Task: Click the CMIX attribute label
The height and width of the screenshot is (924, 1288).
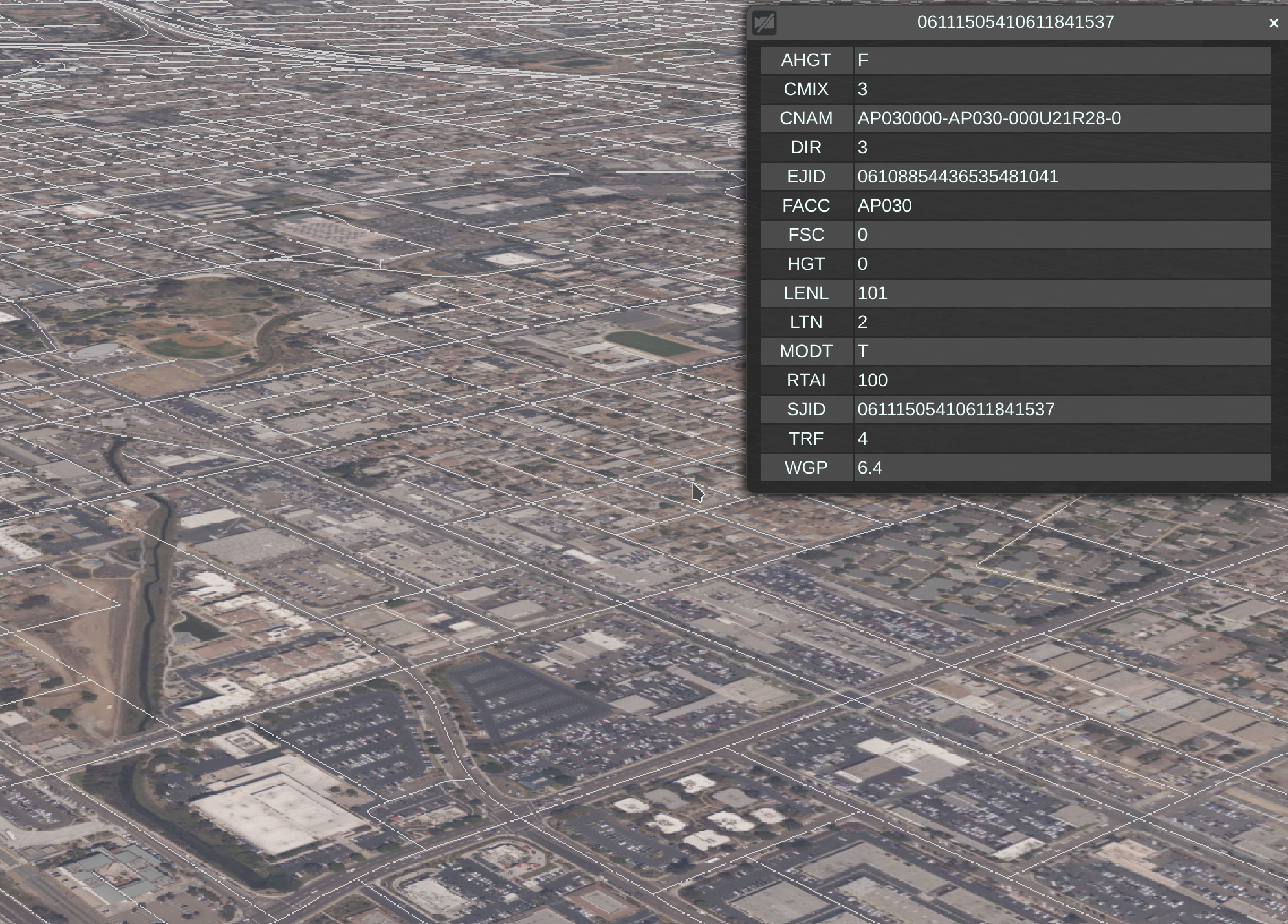Action: [805, 89]
